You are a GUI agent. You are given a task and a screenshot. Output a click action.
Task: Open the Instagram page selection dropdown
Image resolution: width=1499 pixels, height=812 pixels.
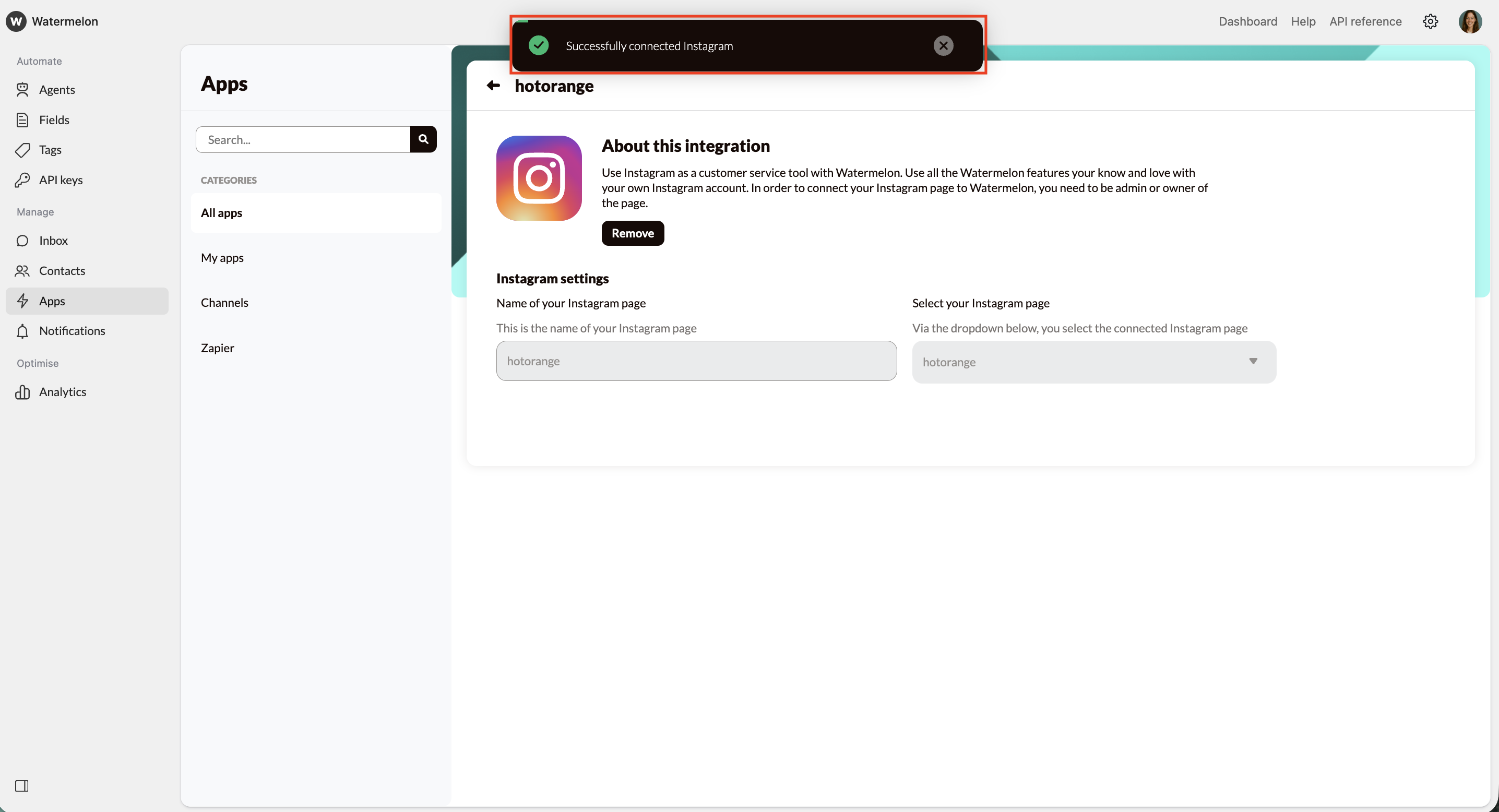point(1094,362)
